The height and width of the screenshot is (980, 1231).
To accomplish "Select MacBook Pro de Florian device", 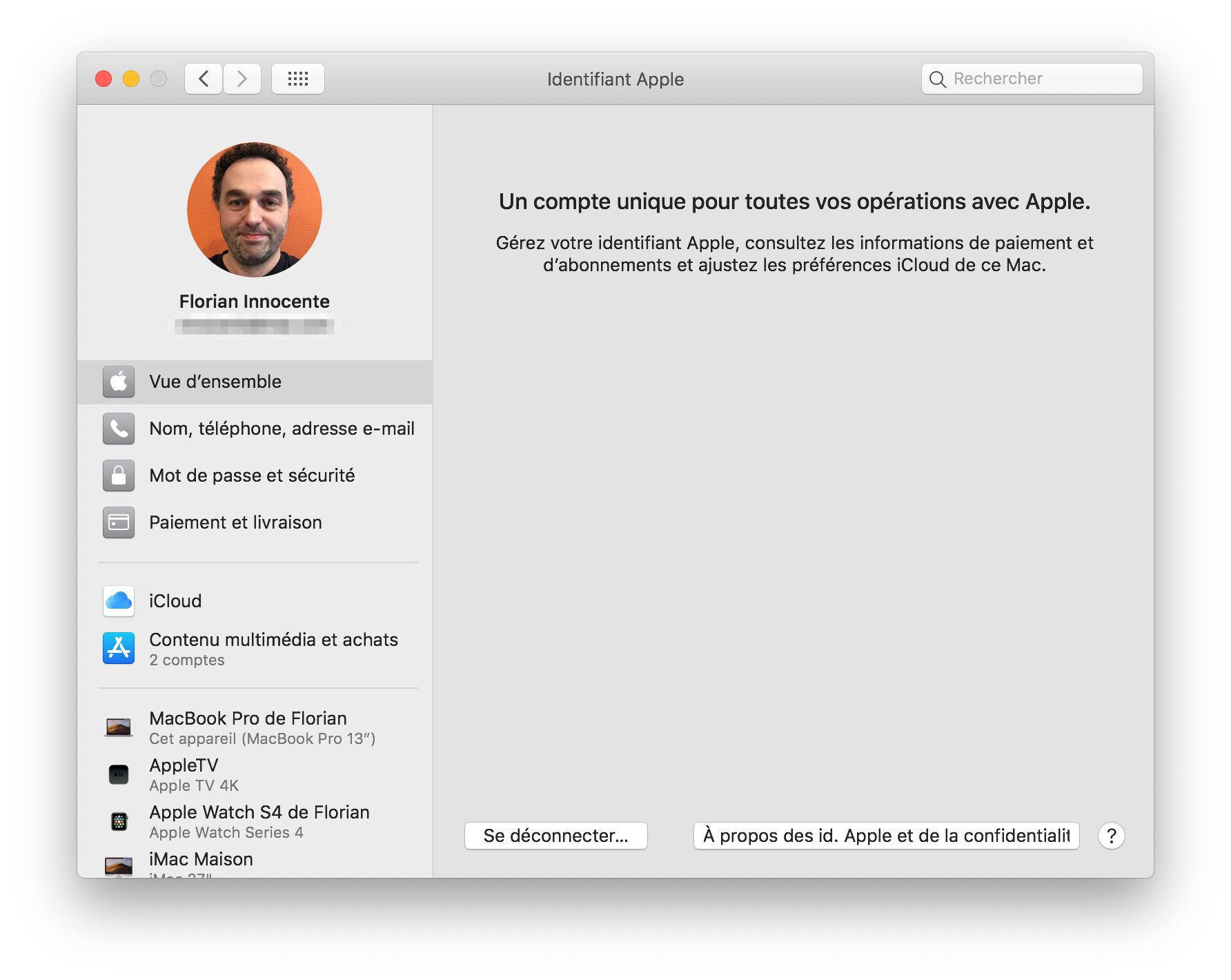I will coord(248,727).
